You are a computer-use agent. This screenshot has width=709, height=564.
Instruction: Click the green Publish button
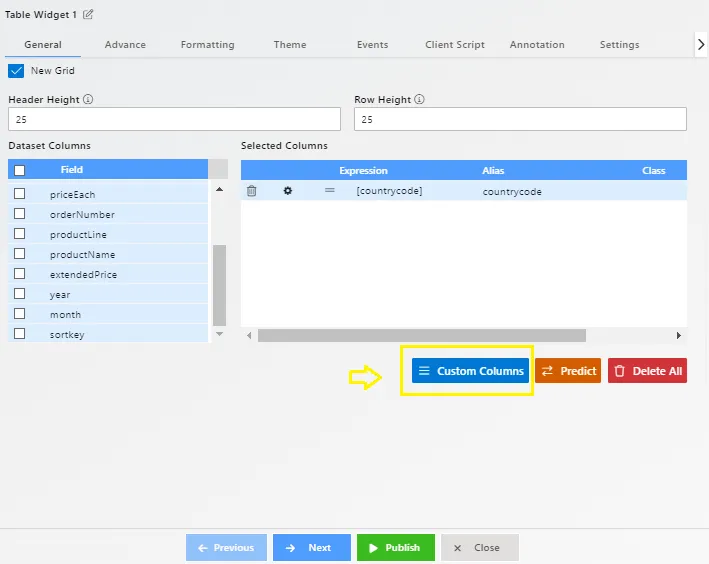pos(396,548)
